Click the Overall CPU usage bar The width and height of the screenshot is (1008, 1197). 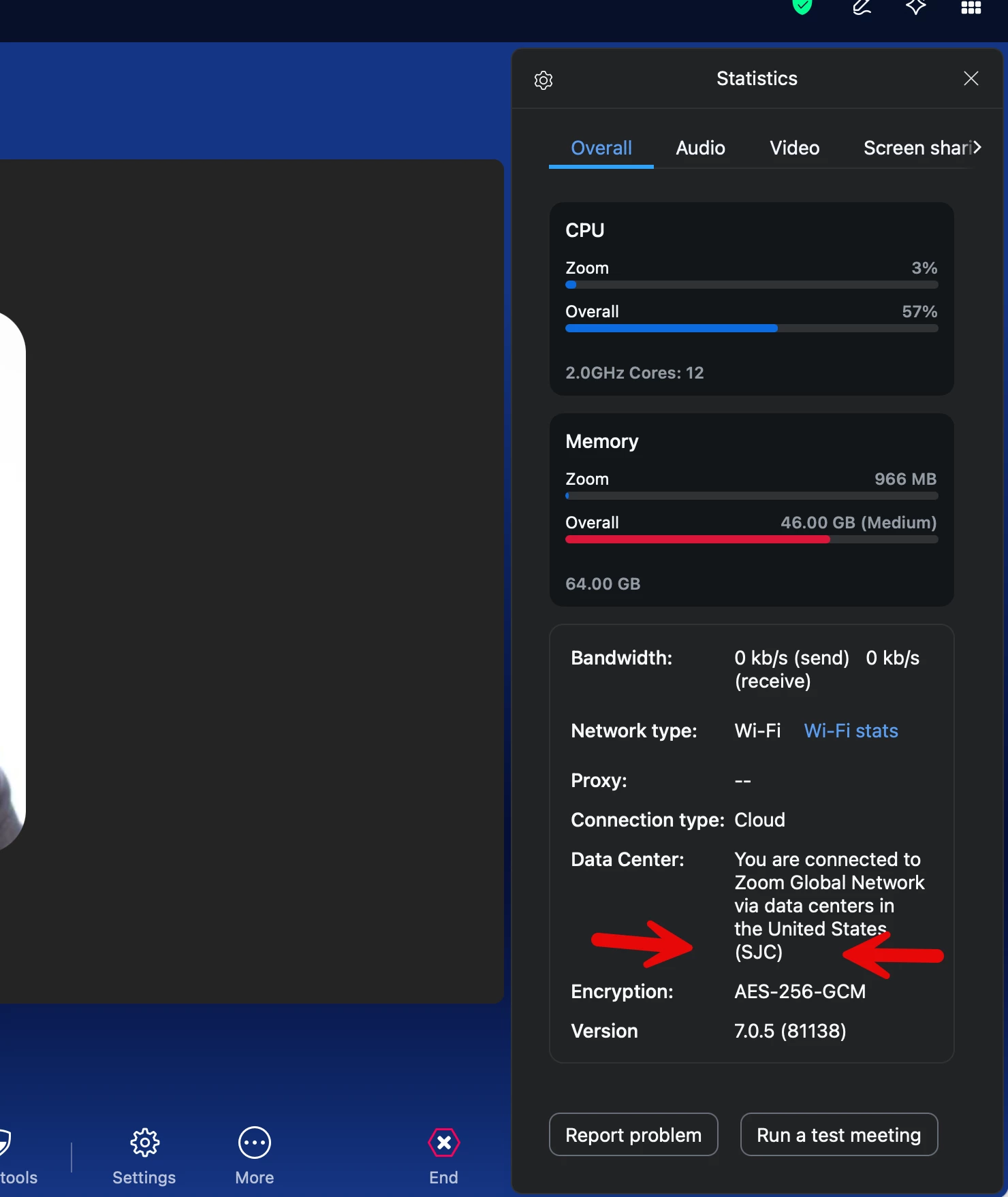751,328
